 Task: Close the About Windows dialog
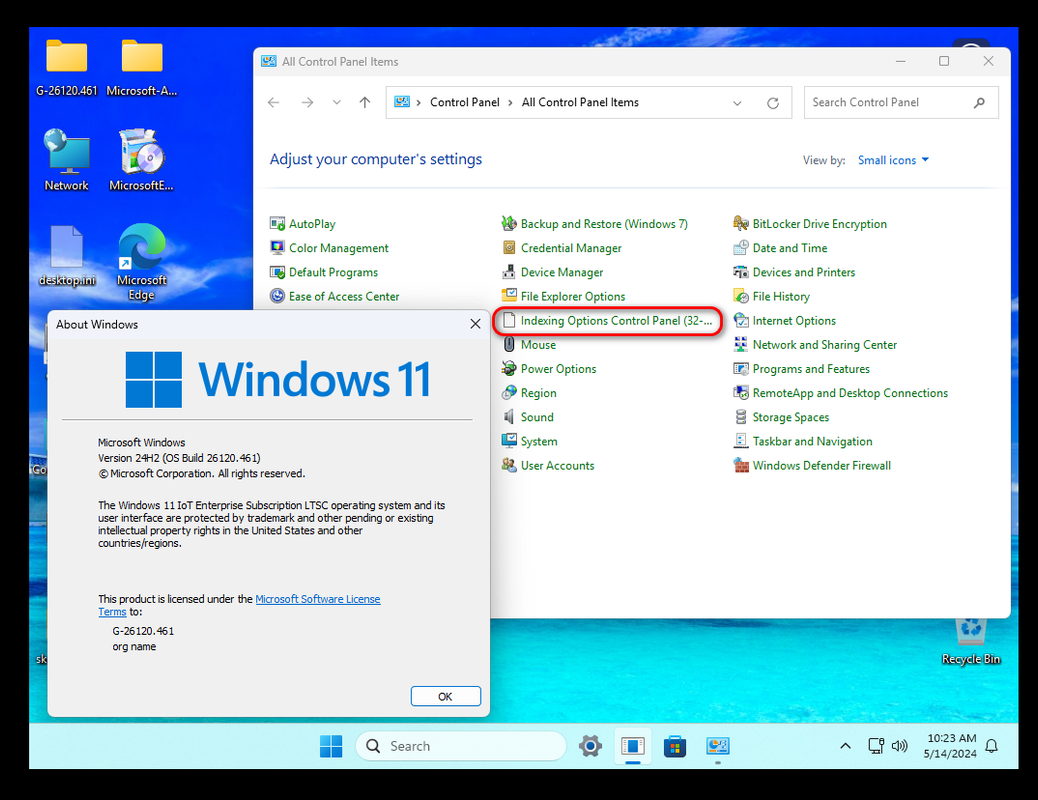click(475, 324)
